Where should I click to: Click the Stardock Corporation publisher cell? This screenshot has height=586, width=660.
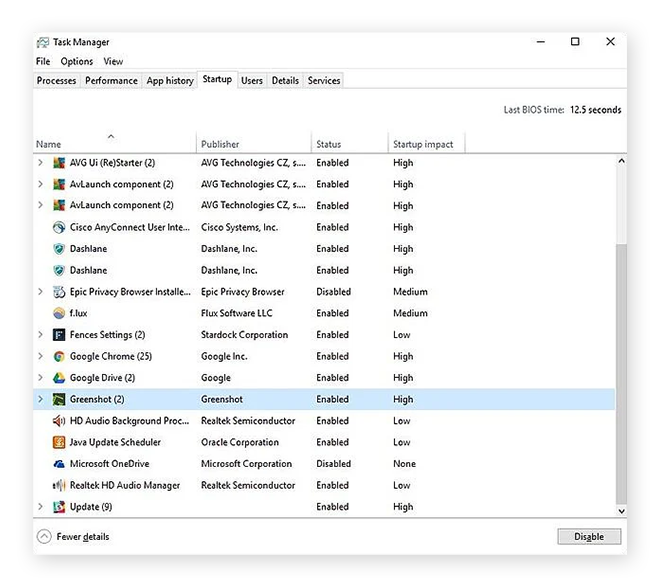[245, 335]
